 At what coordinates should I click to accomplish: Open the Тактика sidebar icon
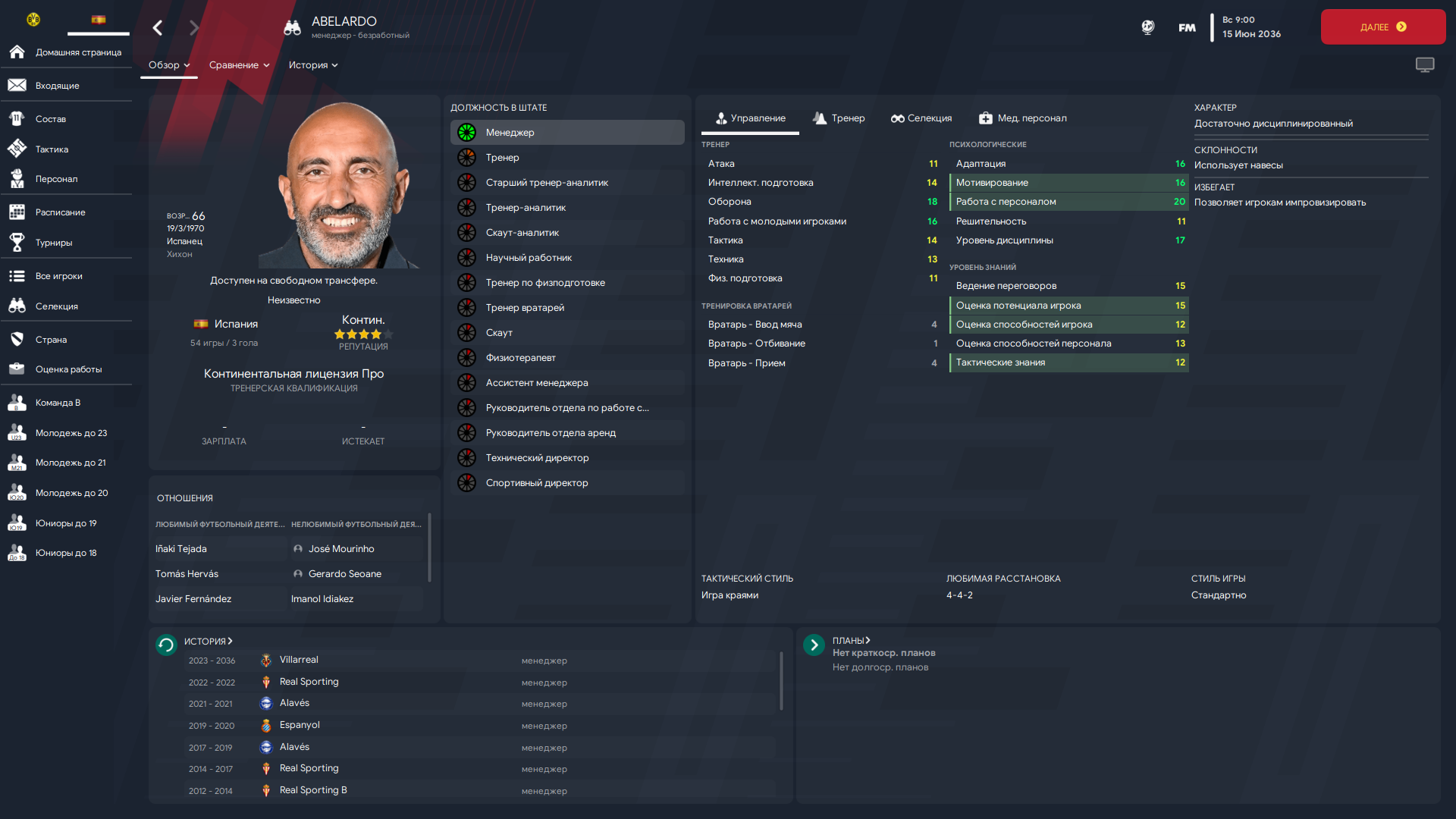pyautogui.click(x=17, y=149)
